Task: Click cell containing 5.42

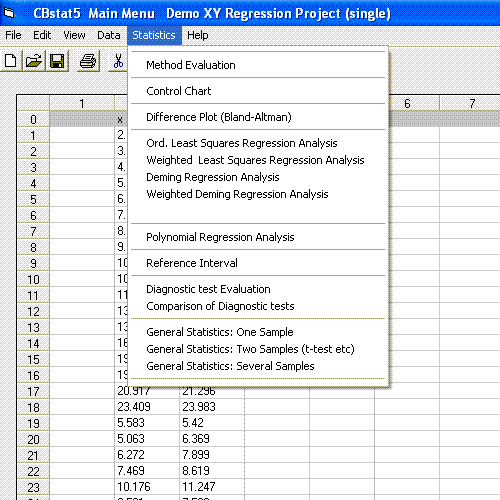Action: coord(212,423)
